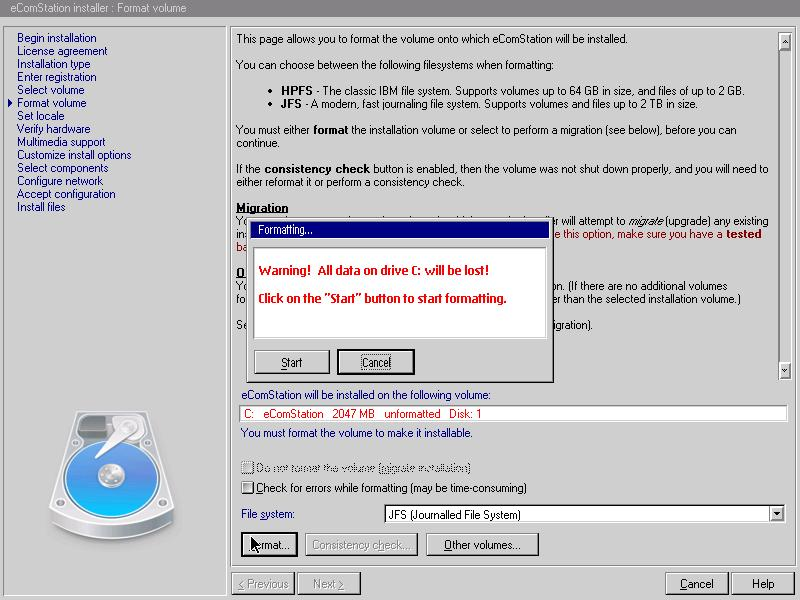The width and height of the screenshot is (800, 600).
Task: Go to Select components step
Action: tap(63, 168)
